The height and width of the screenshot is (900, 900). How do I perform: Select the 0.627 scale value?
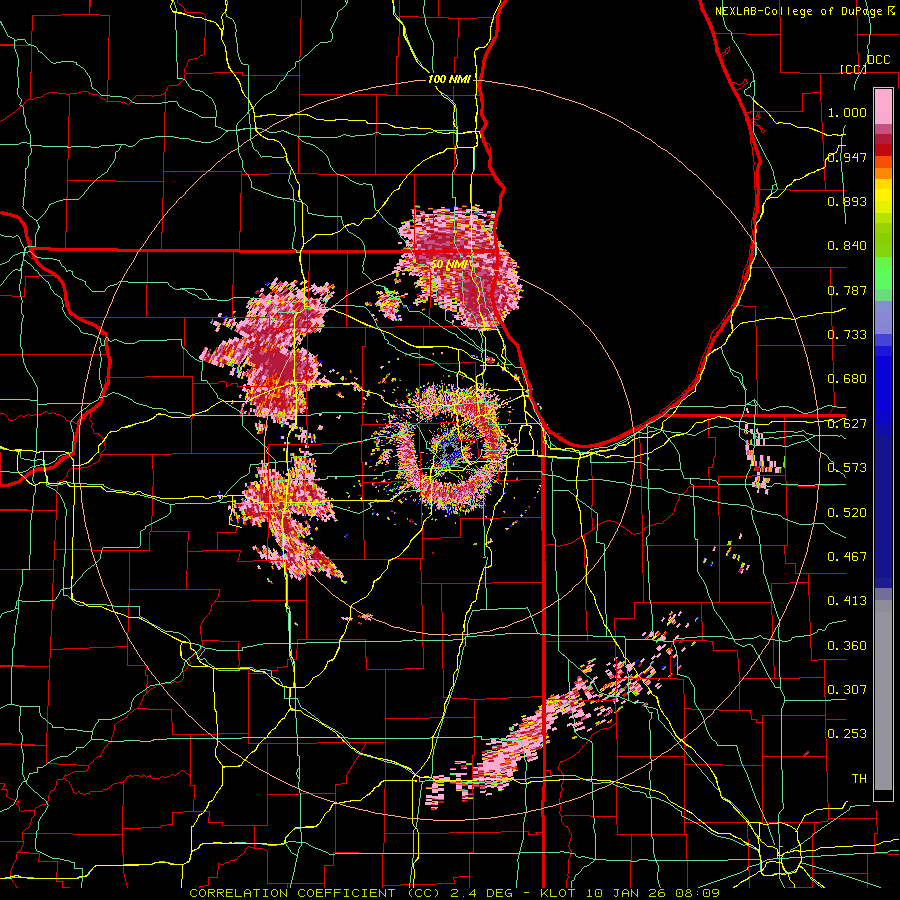click(847, 424)
